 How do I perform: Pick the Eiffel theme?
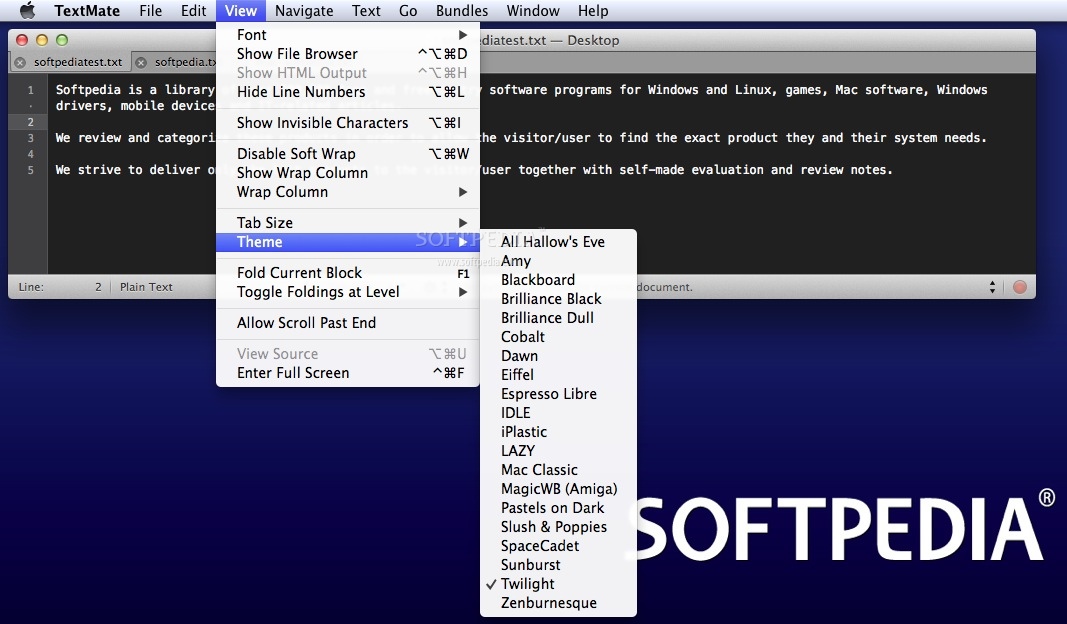558,375
